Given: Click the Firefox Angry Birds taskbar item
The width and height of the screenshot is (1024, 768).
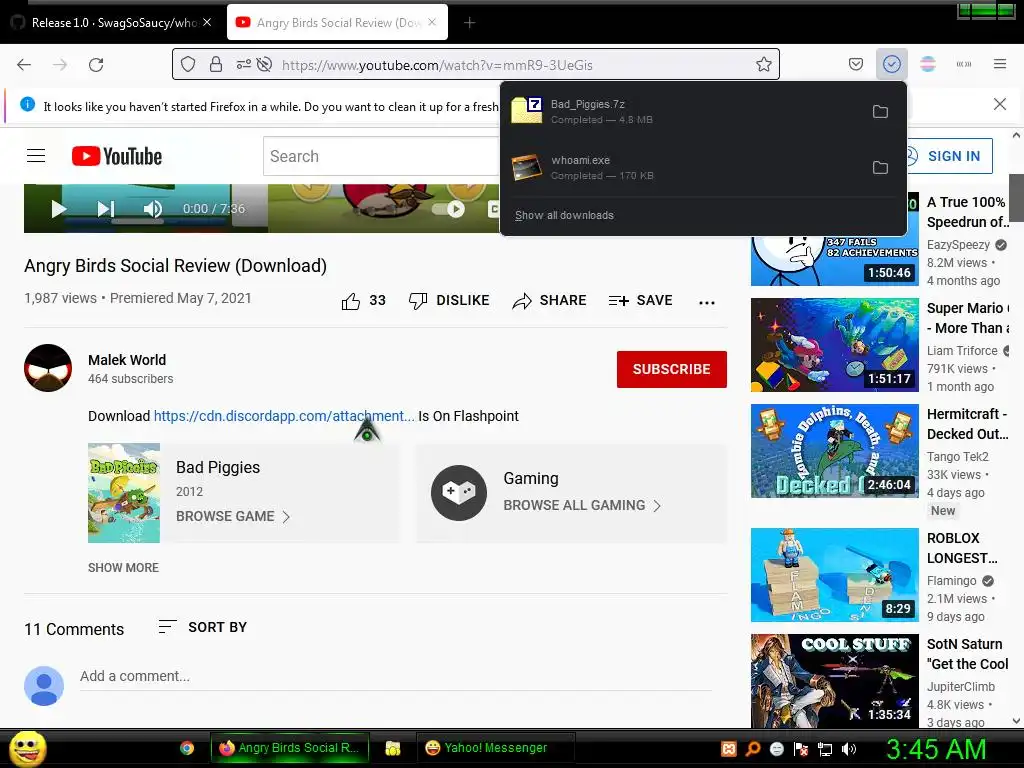Looking at the screenshot, I should pyautogui.click(x=289, y=748).
